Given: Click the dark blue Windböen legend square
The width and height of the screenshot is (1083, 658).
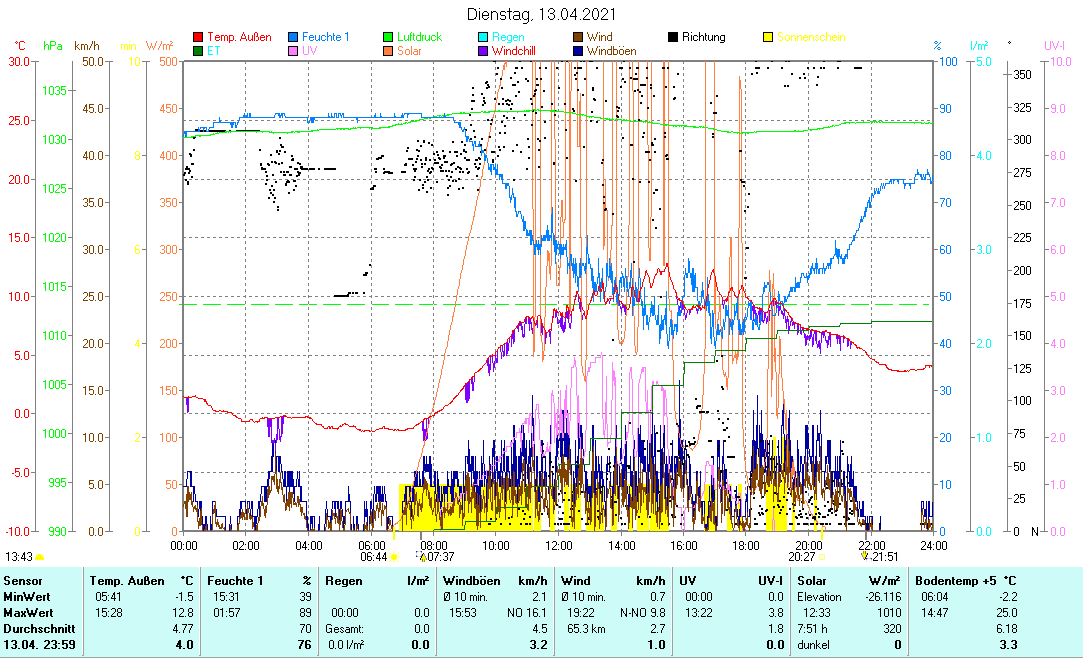Looking at the screenshot, I should click(x=578, y=51).
